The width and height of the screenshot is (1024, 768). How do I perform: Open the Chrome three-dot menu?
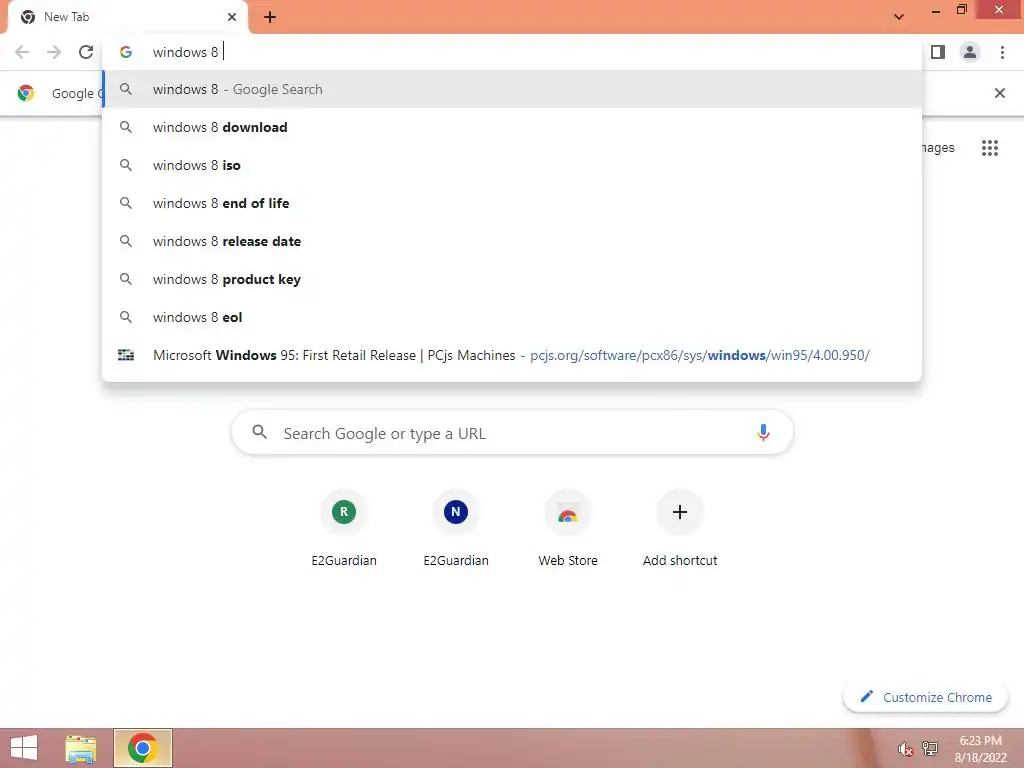[x=1002, y=52]
